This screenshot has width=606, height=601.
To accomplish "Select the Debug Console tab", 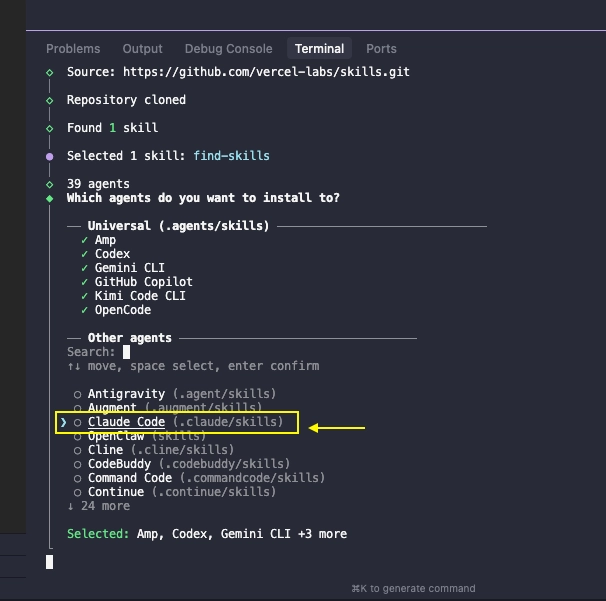I will [x=228, y=48].
